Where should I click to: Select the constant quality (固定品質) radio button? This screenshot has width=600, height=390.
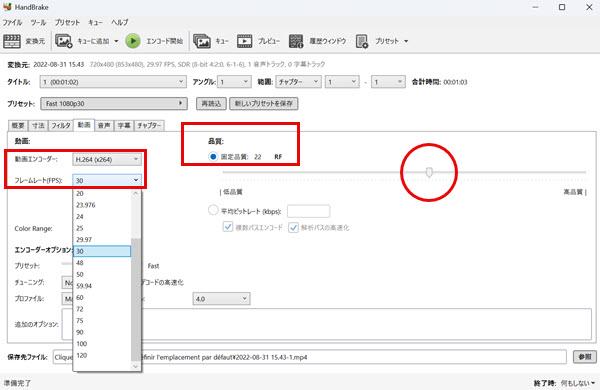(213, 157)
